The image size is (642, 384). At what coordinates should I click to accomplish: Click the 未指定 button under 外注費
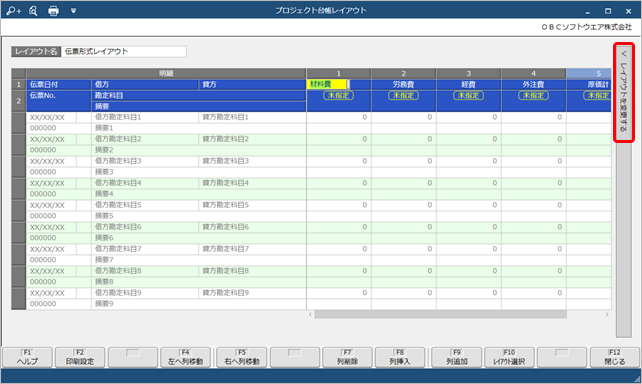tap(533, 95)
